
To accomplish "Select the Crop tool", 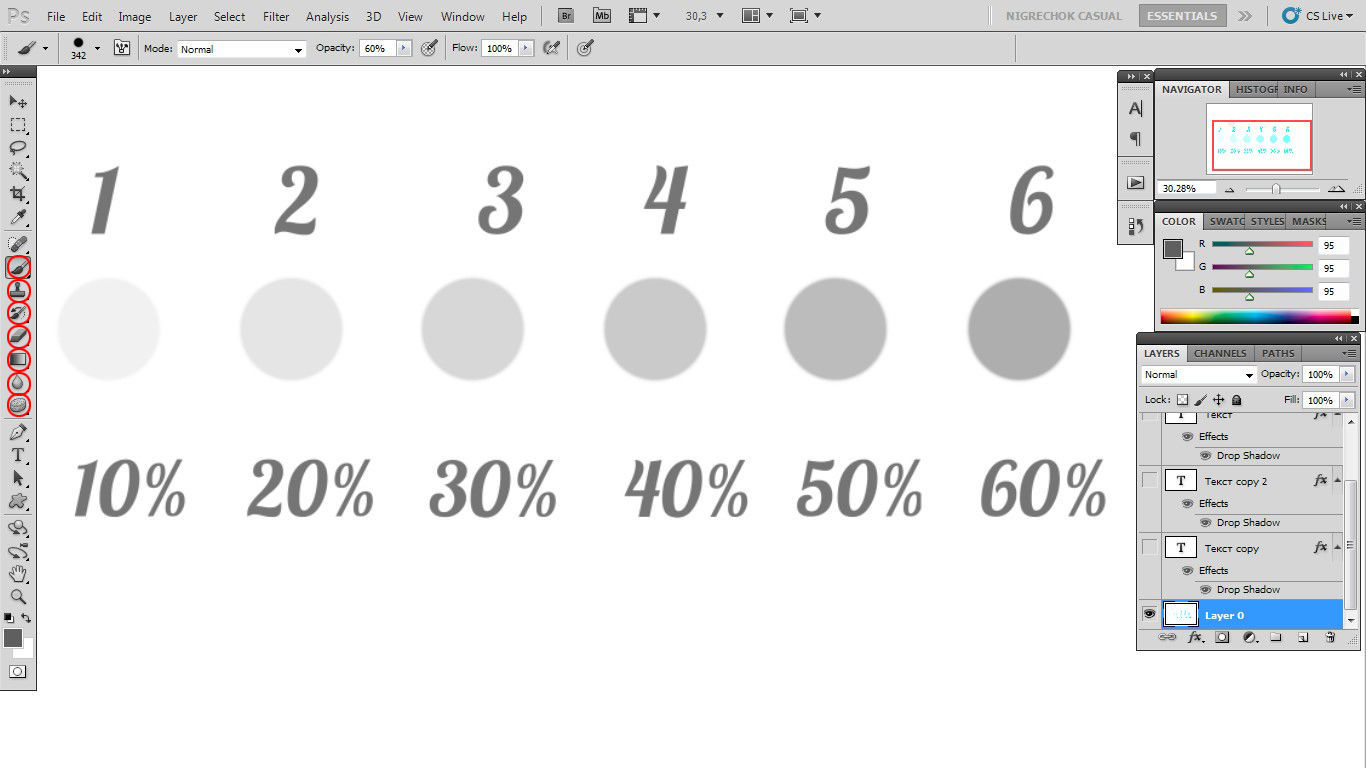I will click(x=18, y=194).
